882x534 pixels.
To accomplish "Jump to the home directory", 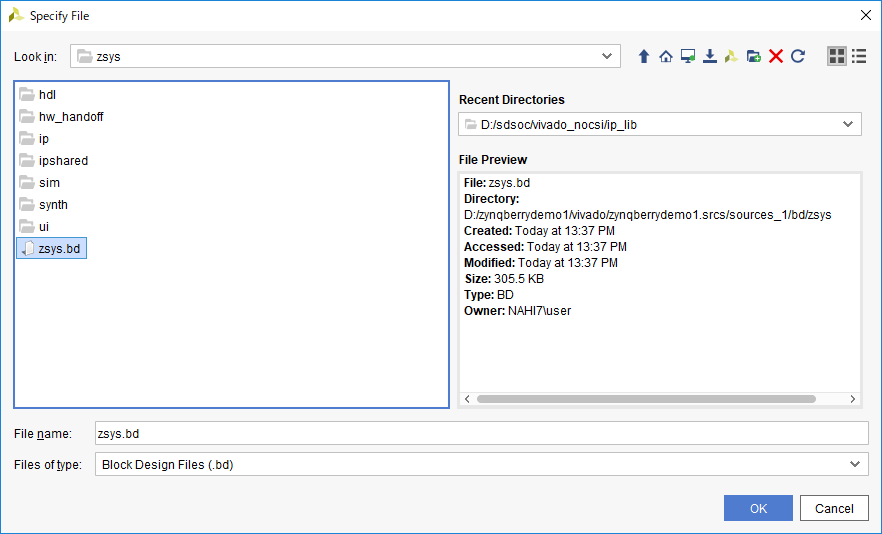I will click(666, 57).
